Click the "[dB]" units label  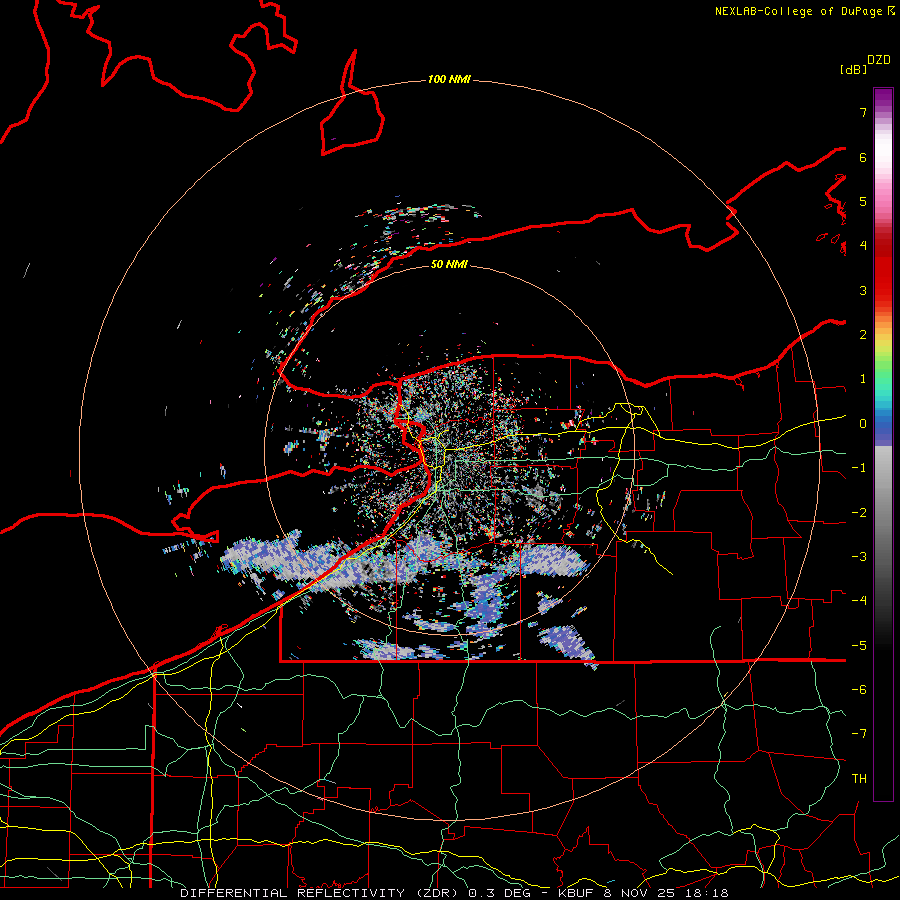click(x=854, y=69)
